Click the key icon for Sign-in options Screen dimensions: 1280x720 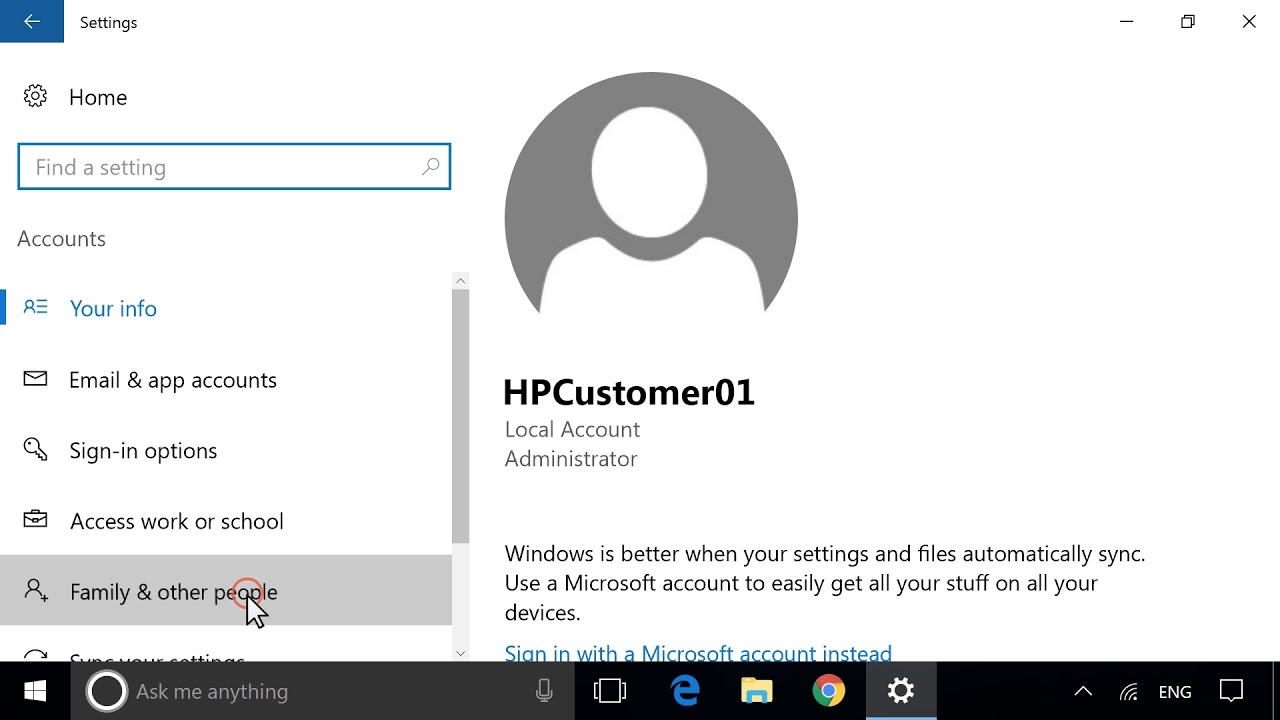coord(35,450)
